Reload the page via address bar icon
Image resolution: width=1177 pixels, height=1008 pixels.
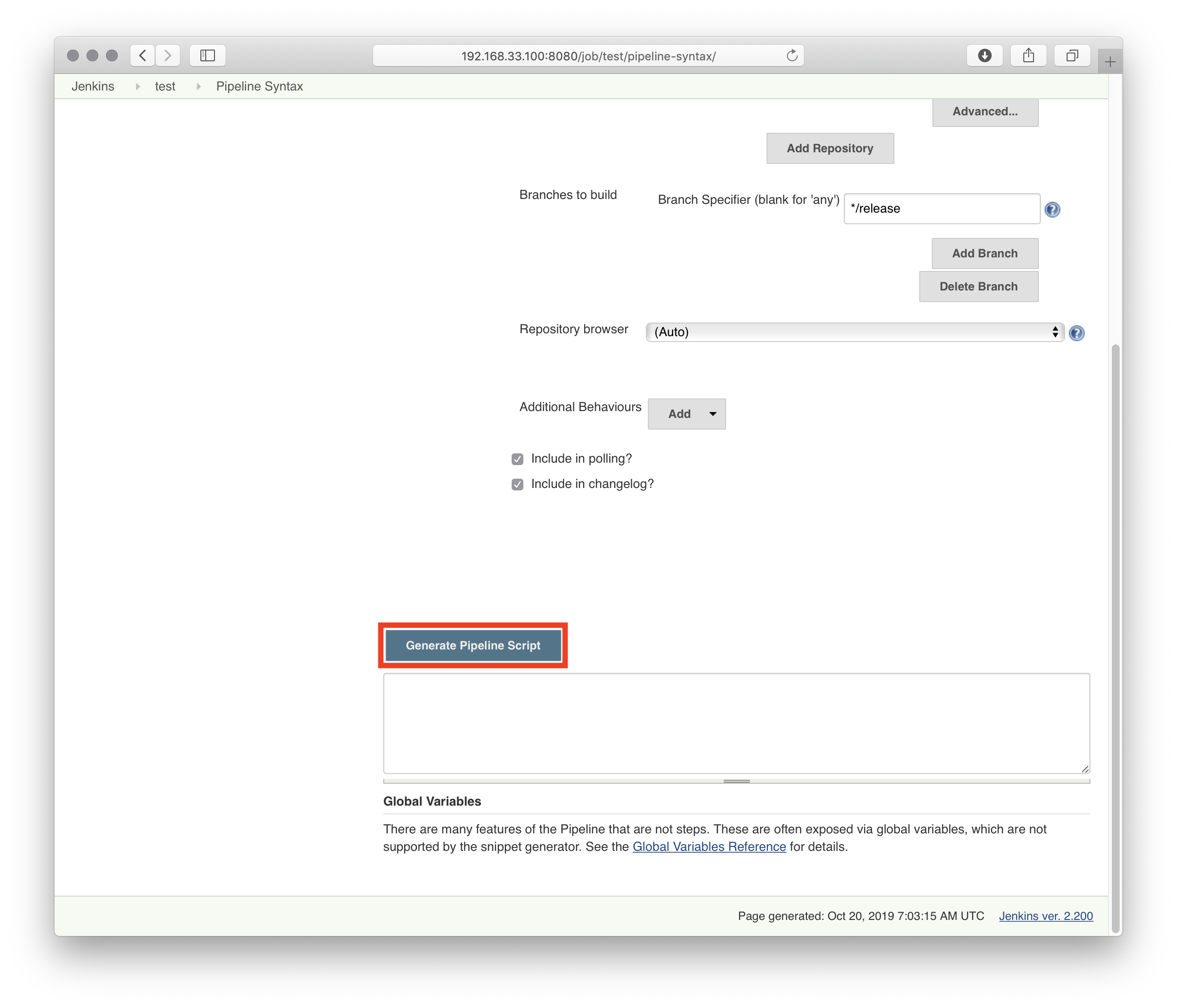[792, 55]
